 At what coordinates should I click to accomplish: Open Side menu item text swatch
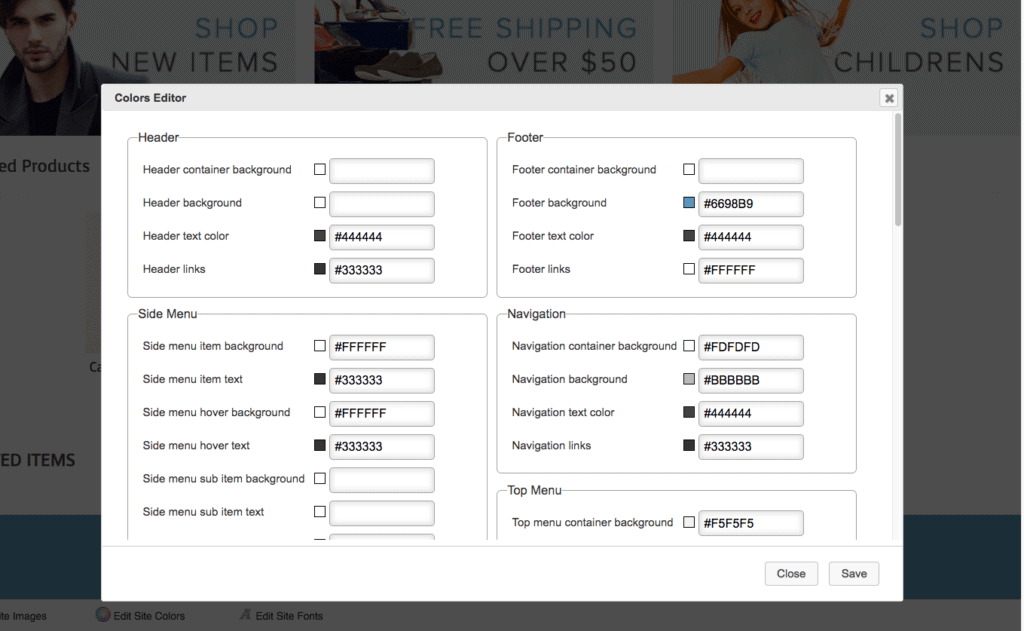click(319, 379)
